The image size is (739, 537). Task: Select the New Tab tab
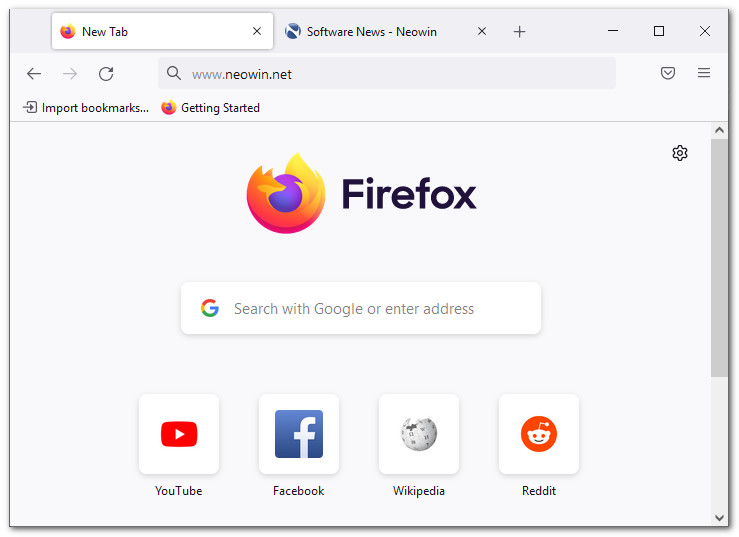pyautogui.click(x=150, y=32)
